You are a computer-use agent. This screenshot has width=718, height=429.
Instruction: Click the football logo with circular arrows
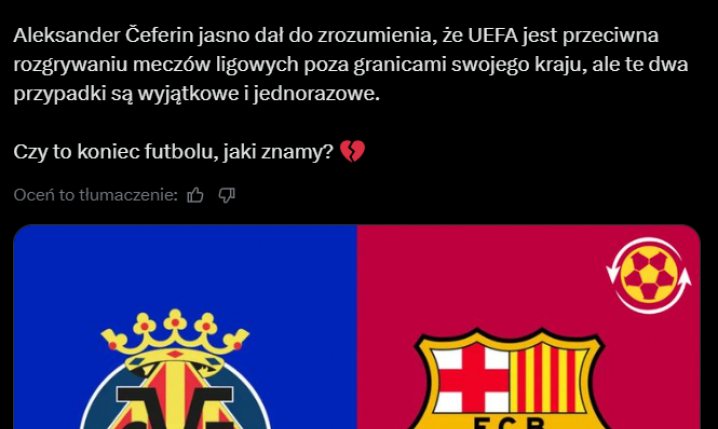649,275
